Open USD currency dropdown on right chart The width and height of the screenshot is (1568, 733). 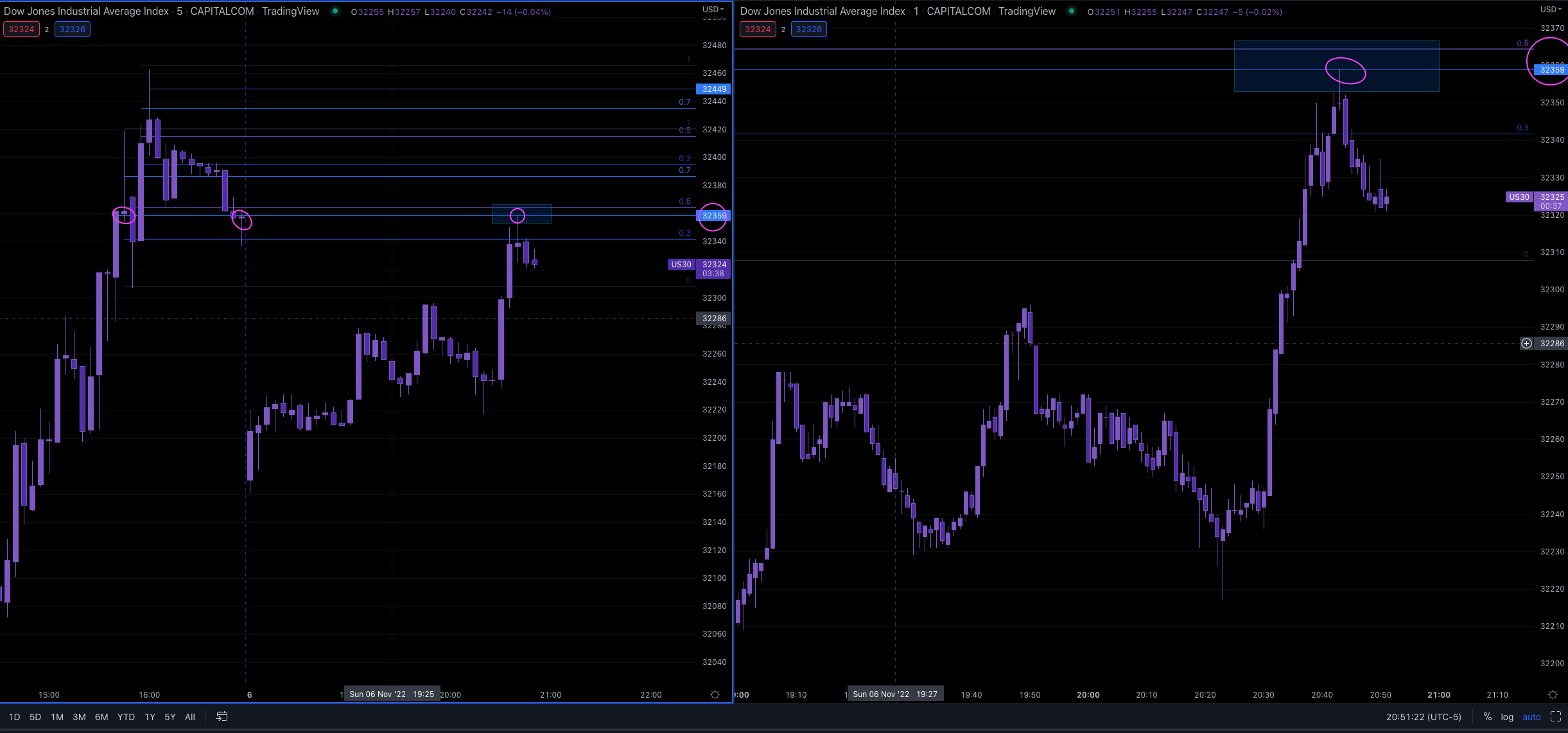[x=1550, y=9]
